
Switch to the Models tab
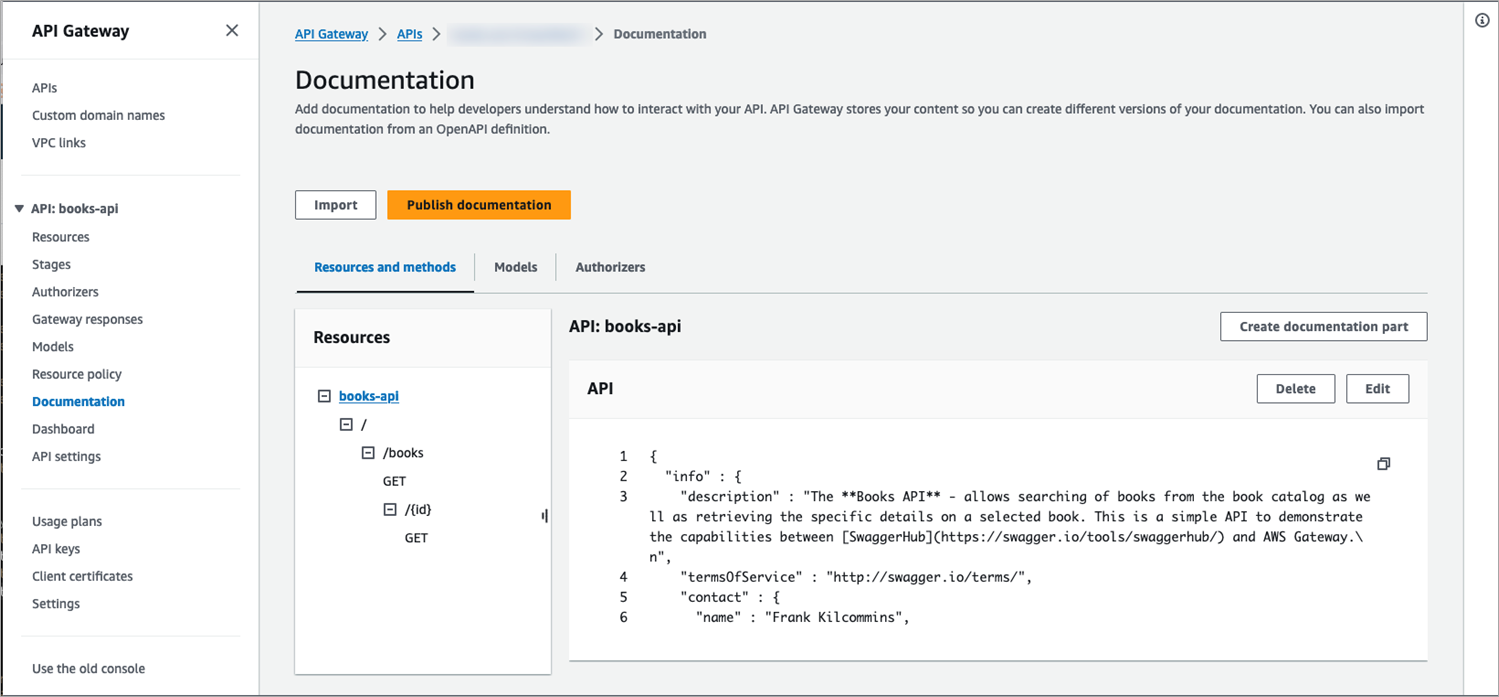point(516,267)
